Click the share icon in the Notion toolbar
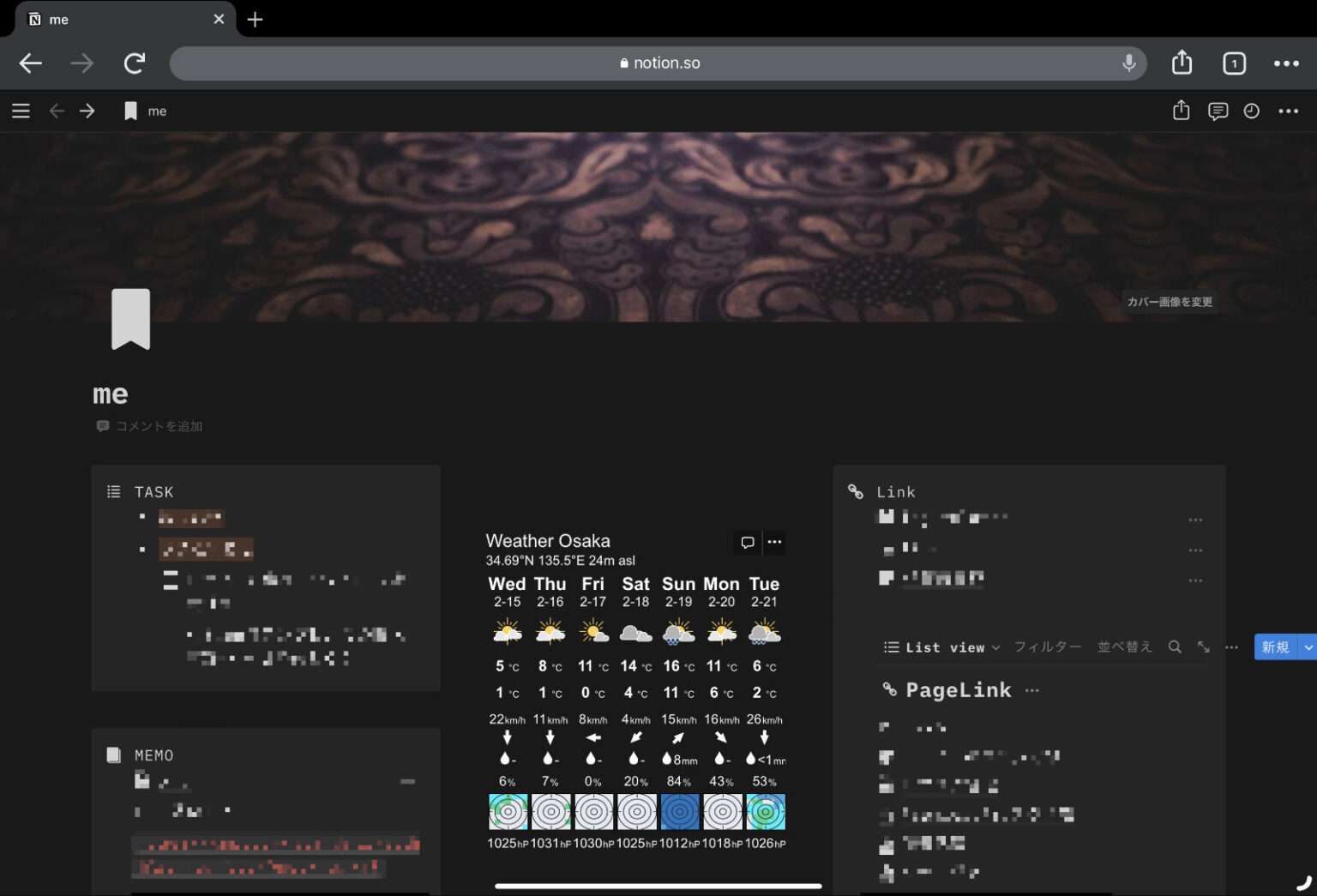Image resolution: width=1317 pixels, height=896 pixels. click(x=1181, y=111)
